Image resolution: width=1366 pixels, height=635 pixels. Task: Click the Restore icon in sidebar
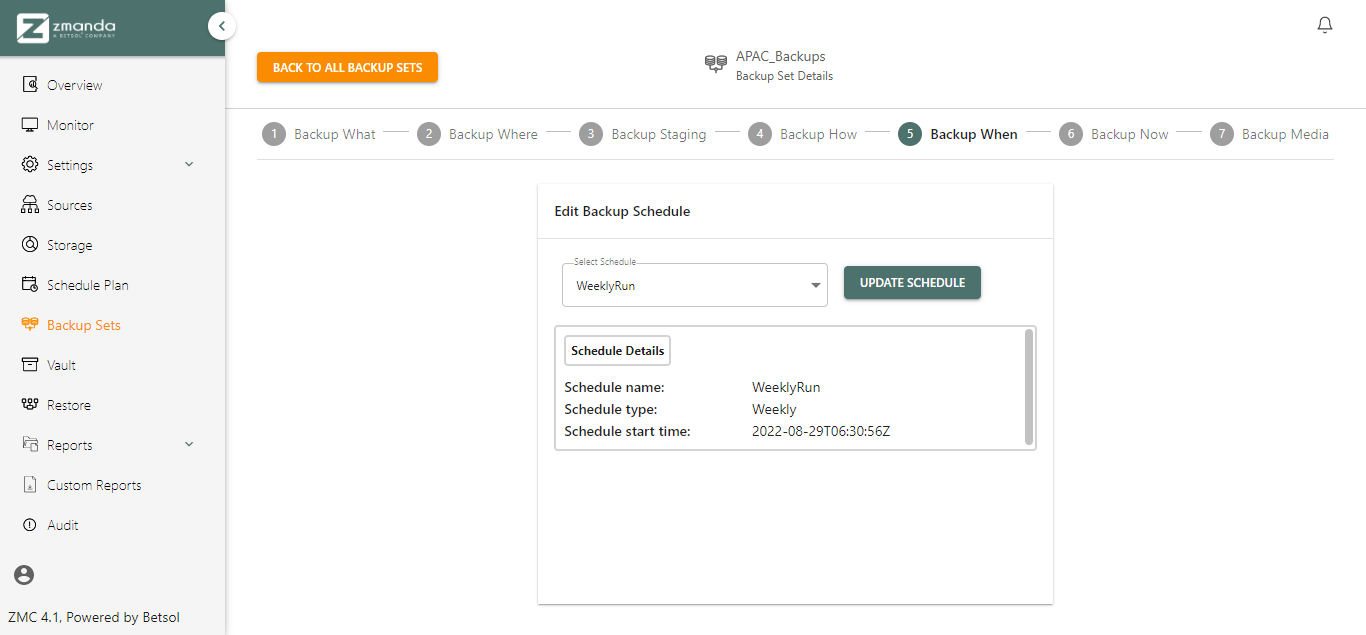30,405
